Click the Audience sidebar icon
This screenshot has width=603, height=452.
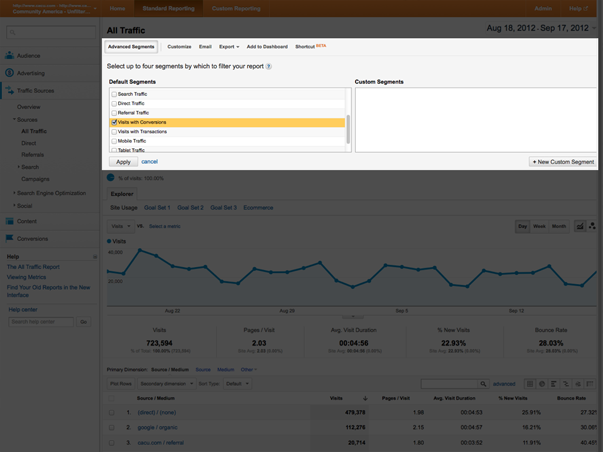click(9, 55)
